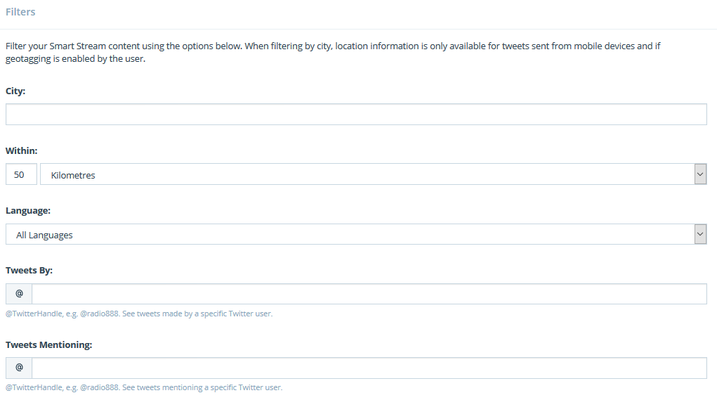The width and height of the screenshot is (717, 400).
Task: Expand the All Languages dropdown arrow
Action: (x=700, y=234)
